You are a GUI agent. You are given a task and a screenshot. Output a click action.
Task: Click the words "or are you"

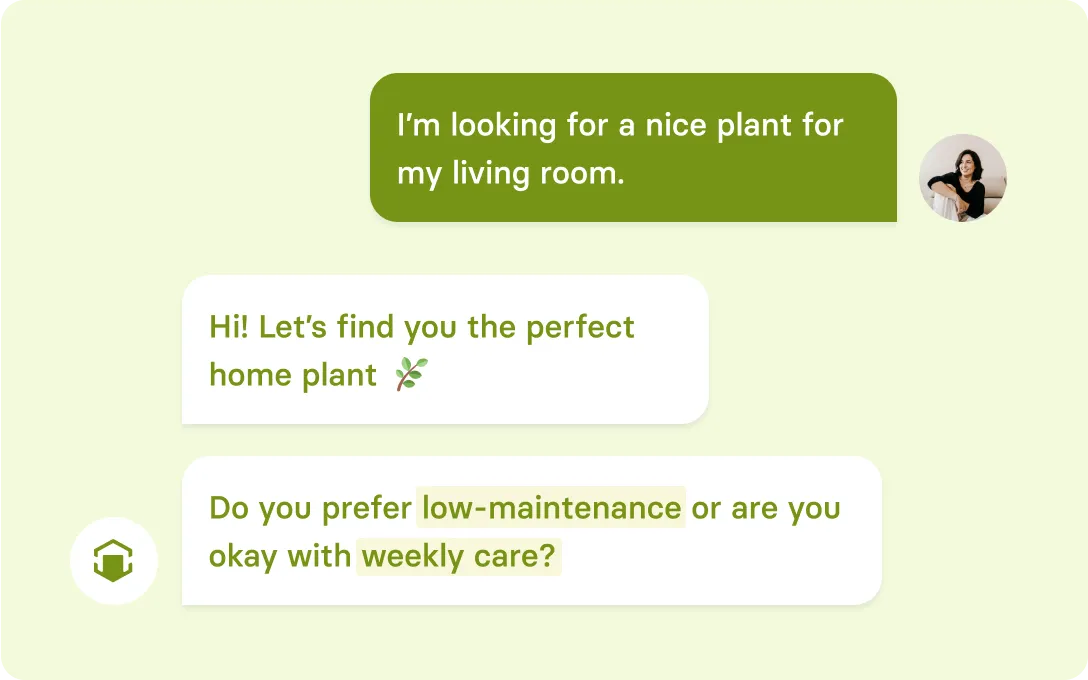click(766, 508)
